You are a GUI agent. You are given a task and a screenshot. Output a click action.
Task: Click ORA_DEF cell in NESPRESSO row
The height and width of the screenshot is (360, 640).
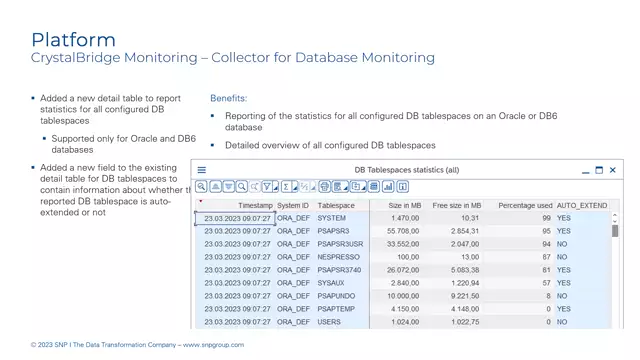[293, 257]
